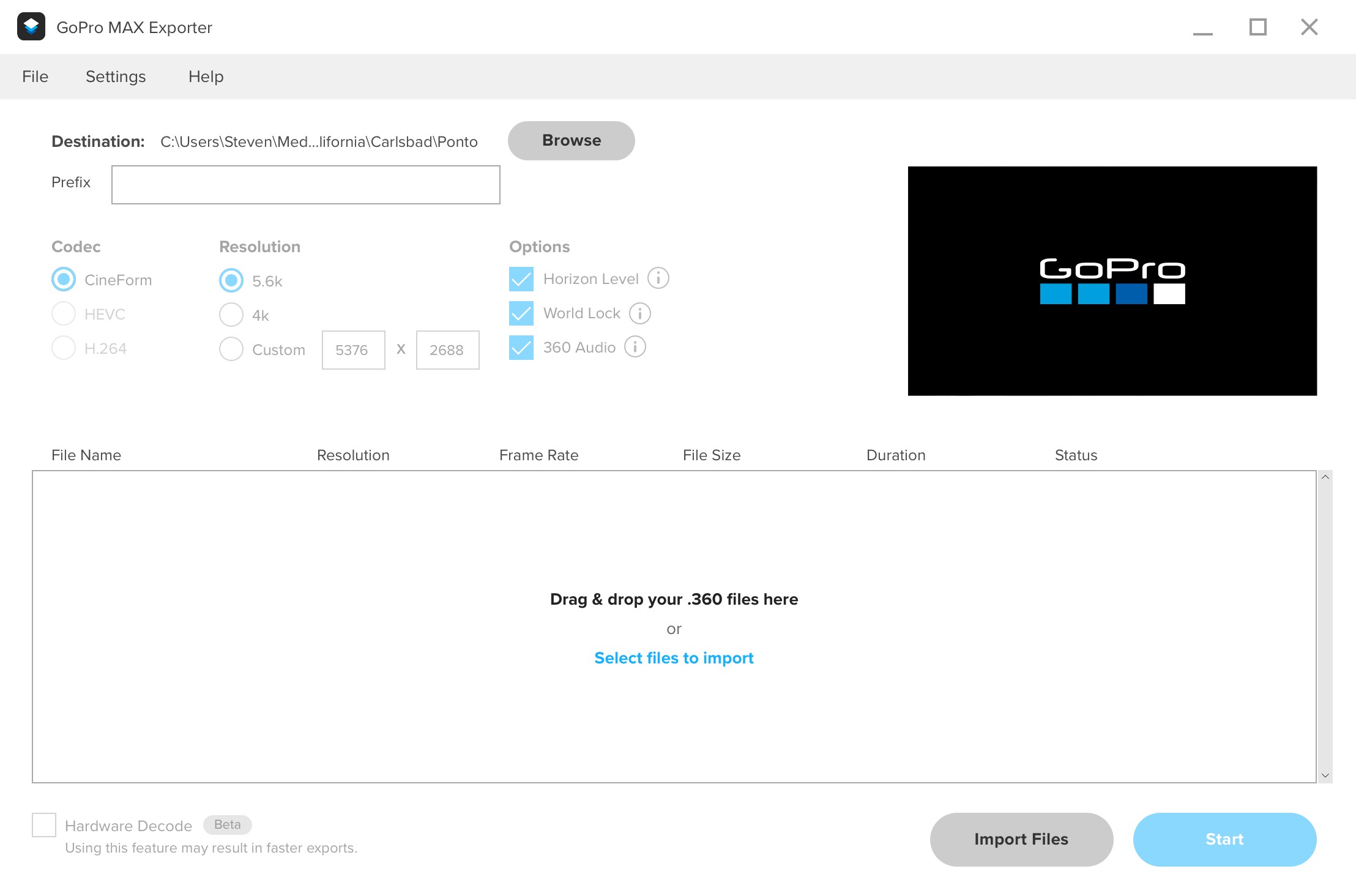Click the GoPro logo icon in title bar
The width and height of the screenshot is (1356, 896).
(32, 26)
